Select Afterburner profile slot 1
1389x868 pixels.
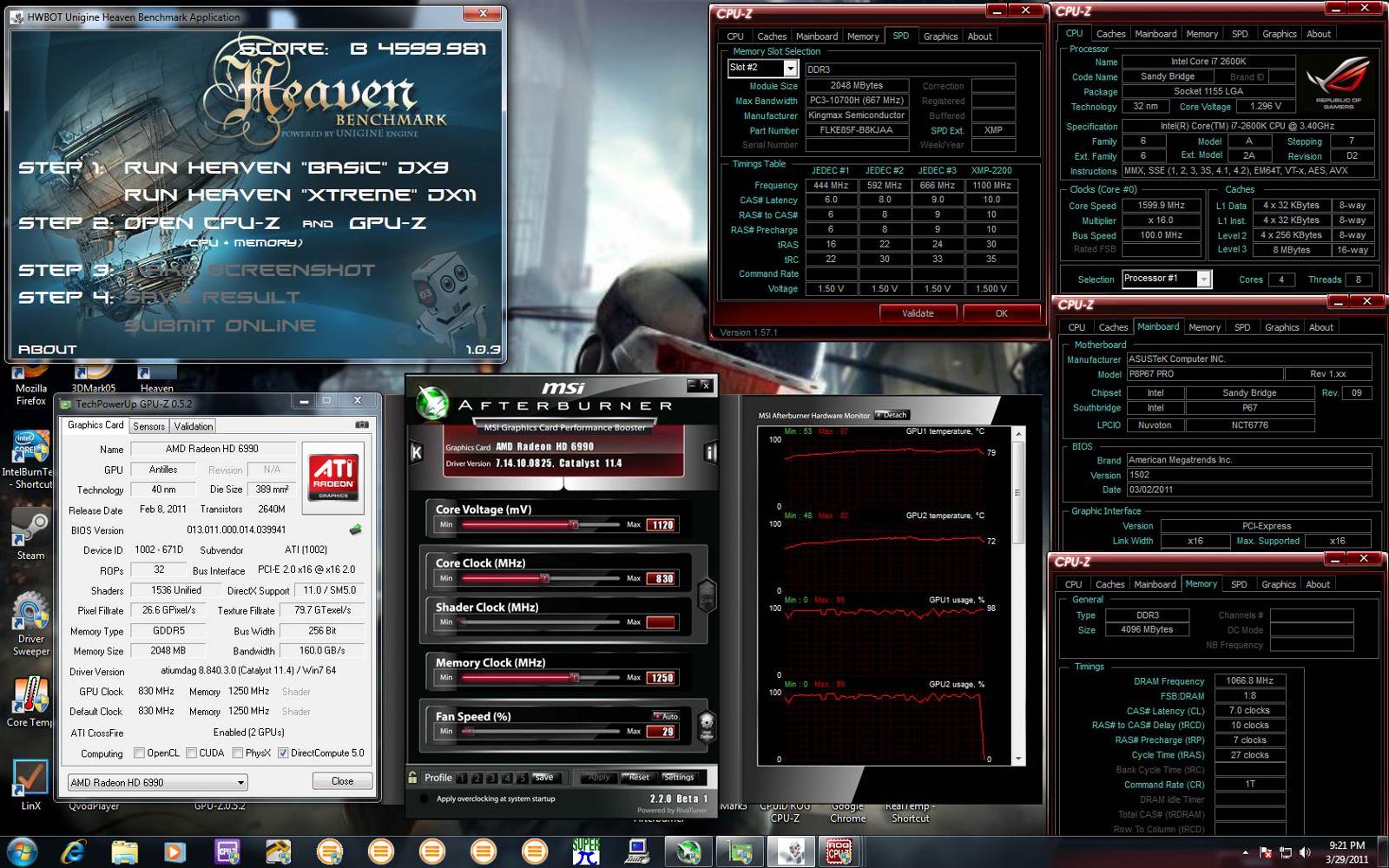click(x=462, y=778)
